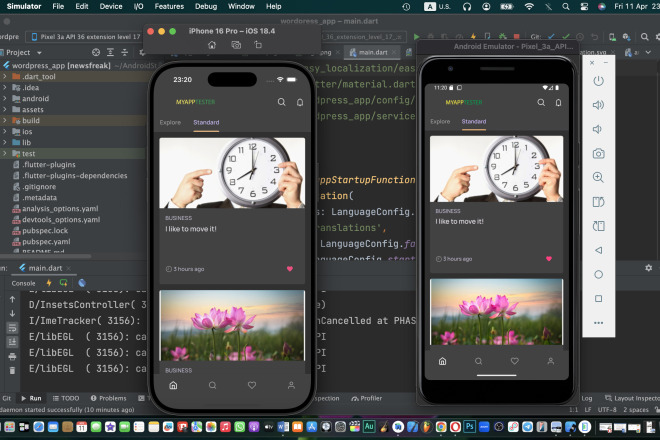This screenshot has height=440, width=660.
Task: Open the search tab in the iPhone bottom bar
Action: [x=213, y=385]
